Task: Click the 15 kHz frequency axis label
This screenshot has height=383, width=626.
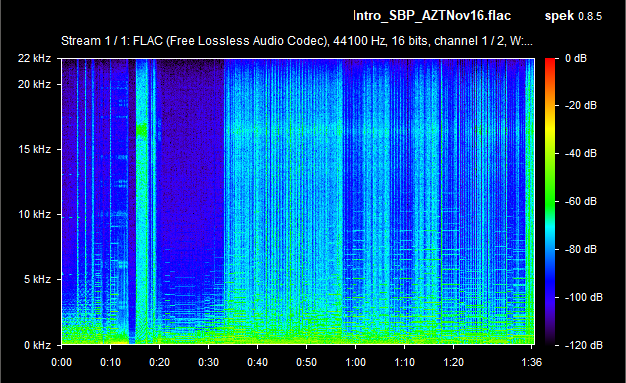Action: click(x=34, y=149)
